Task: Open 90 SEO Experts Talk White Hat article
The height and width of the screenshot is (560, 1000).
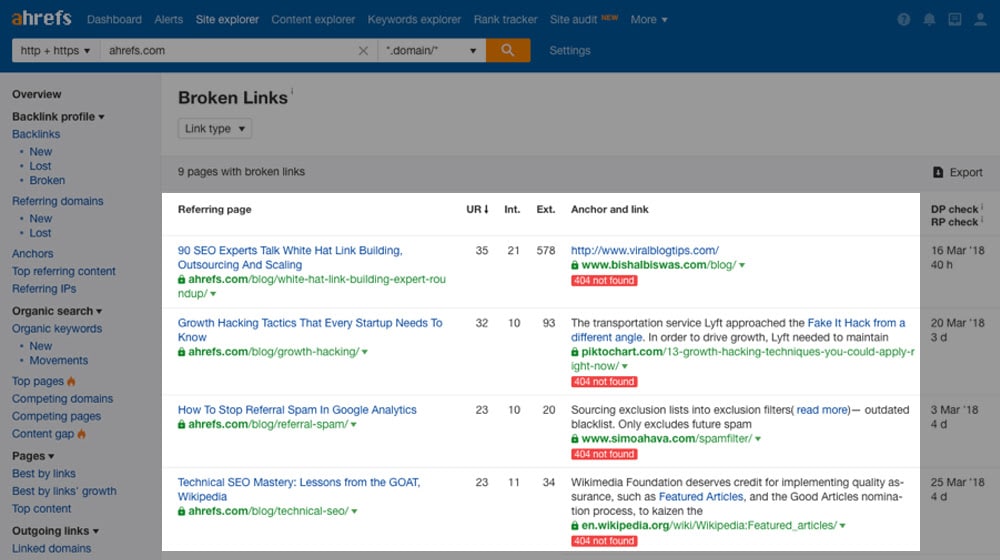Action: click(x=290, y=258)
